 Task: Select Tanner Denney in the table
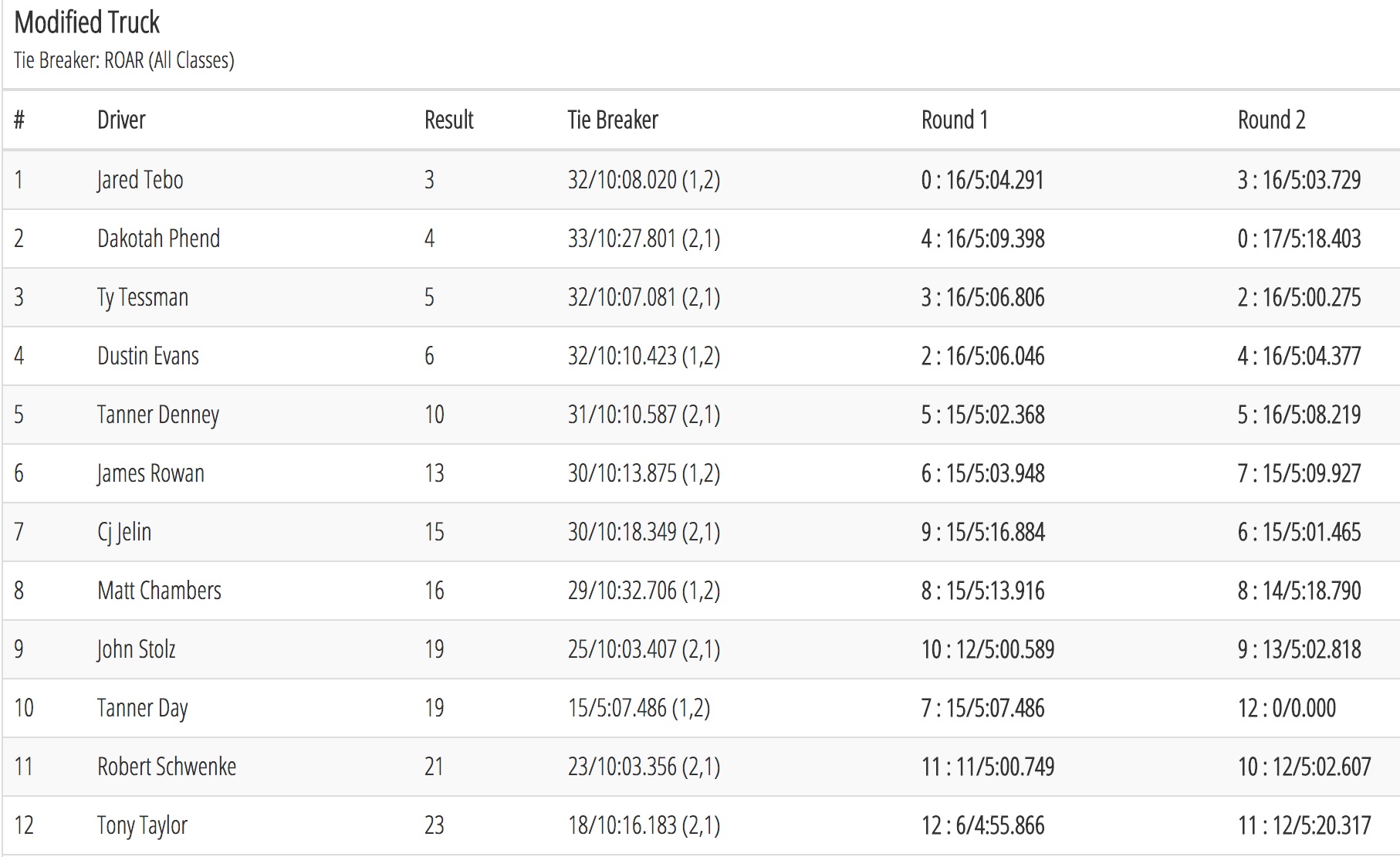tap(158, 415)
